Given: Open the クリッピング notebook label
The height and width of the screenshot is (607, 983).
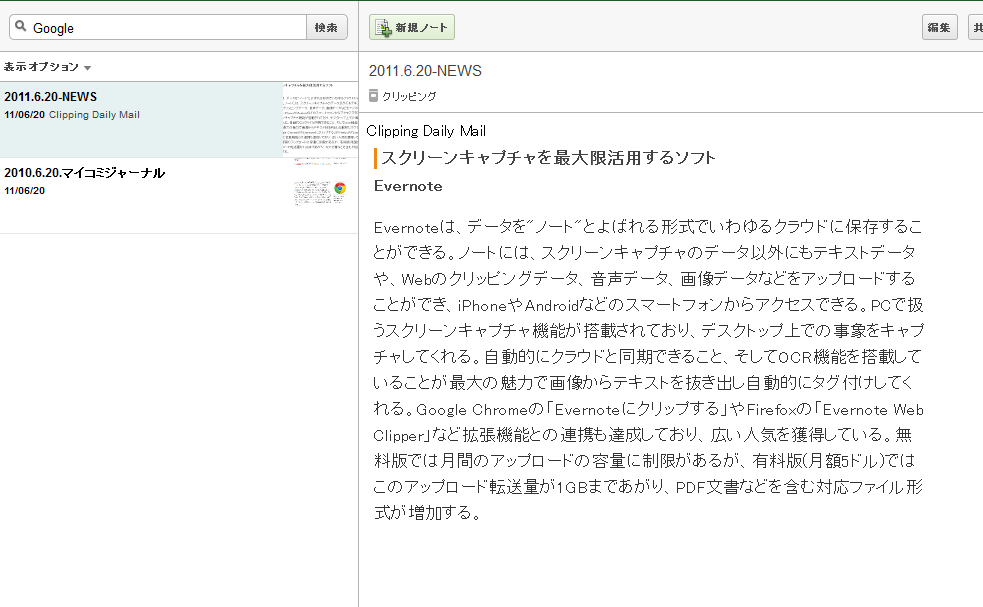Looking at the screenshot, I should pos(409,96).
